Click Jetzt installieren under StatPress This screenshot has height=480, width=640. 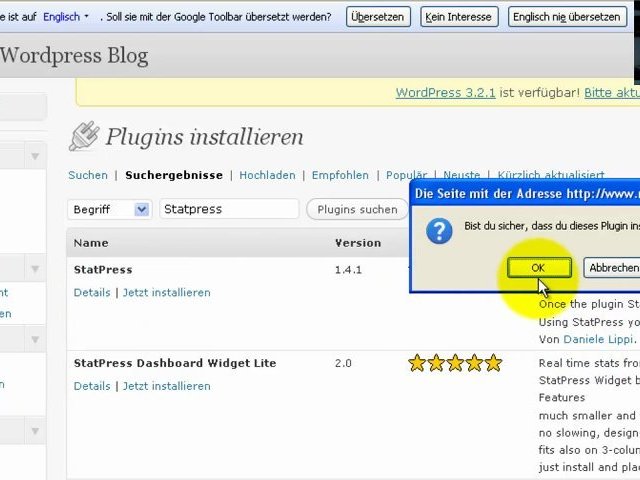click(x=166, y=292)
